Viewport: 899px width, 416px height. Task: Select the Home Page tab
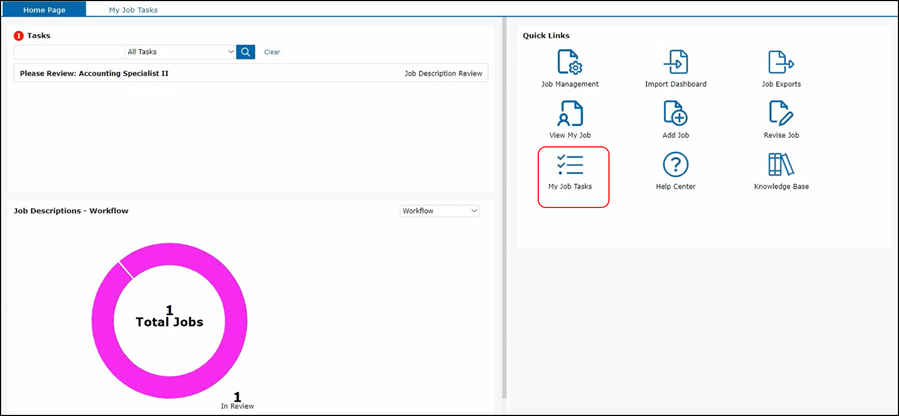click(x=44, y=10)
